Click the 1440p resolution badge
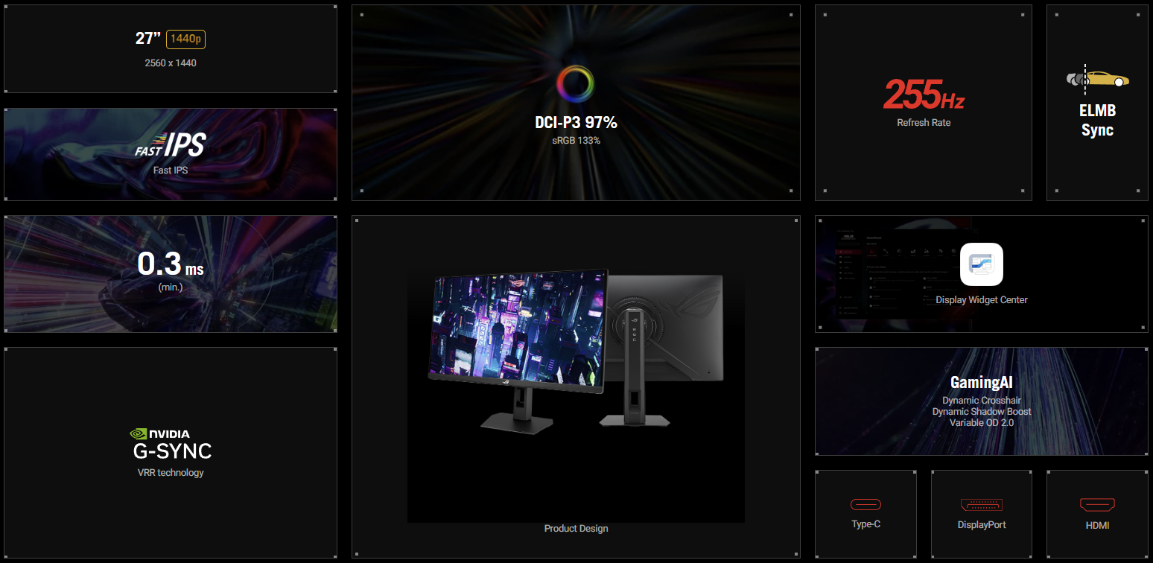 [187, 39]
